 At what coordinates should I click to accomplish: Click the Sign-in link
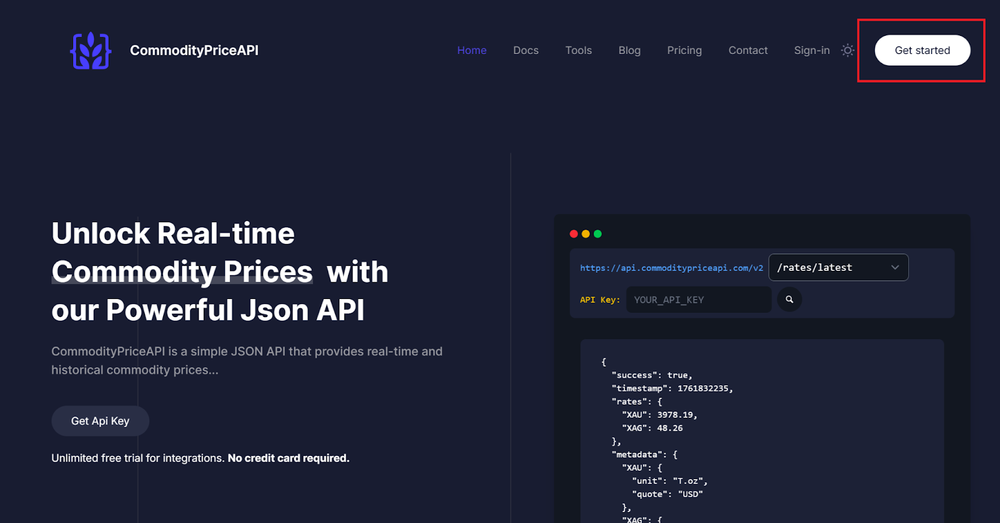[x=812, y=50]
